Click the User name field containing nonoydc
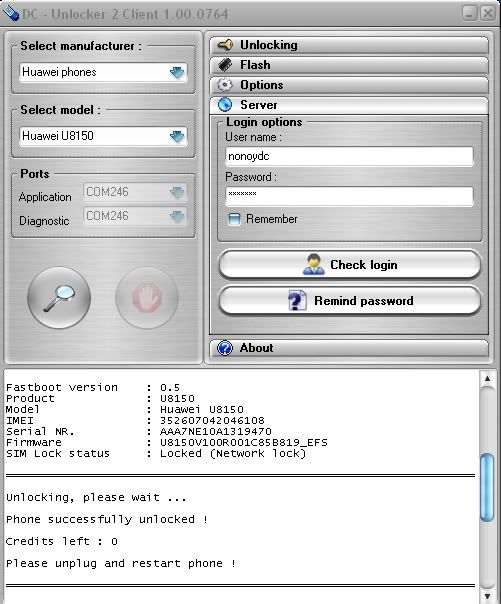 [x=350, y=156]
